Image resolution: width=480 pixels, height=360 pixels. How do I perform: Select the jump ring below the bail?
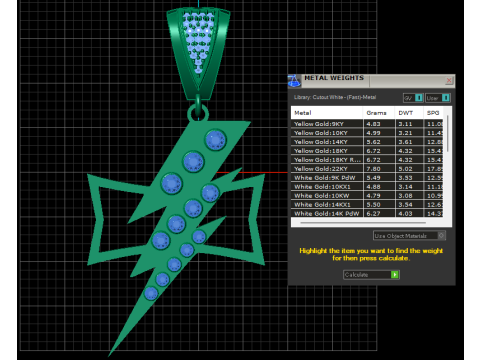(x=198, y=113)
